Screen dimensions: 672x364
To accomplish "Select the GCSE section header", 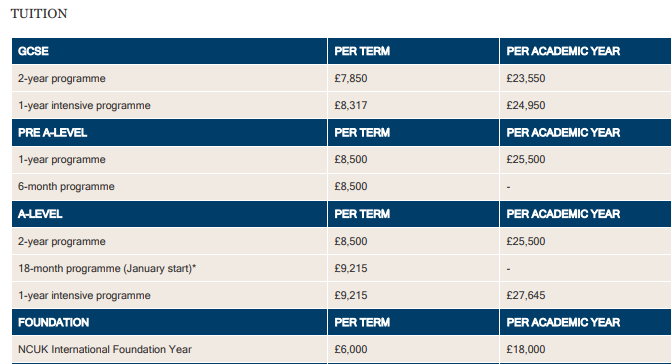I will click(33, 51).
